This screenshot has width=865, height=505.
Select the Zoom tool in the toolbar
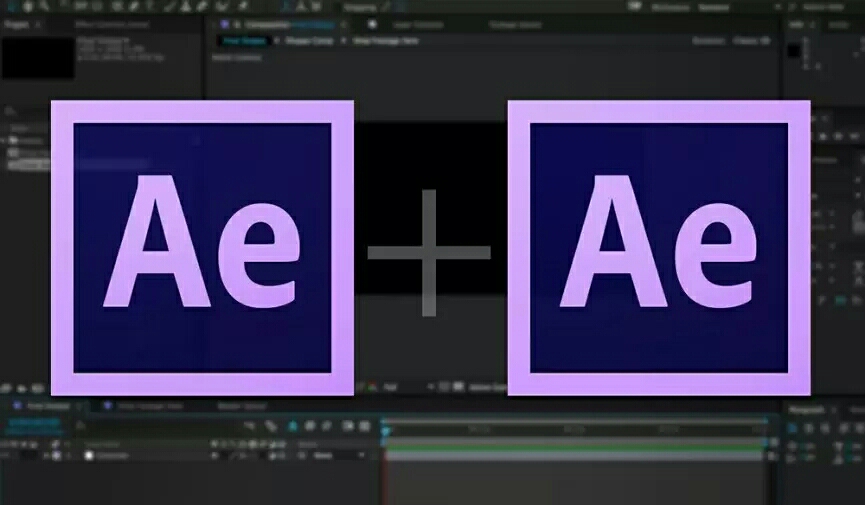[43, 6]
